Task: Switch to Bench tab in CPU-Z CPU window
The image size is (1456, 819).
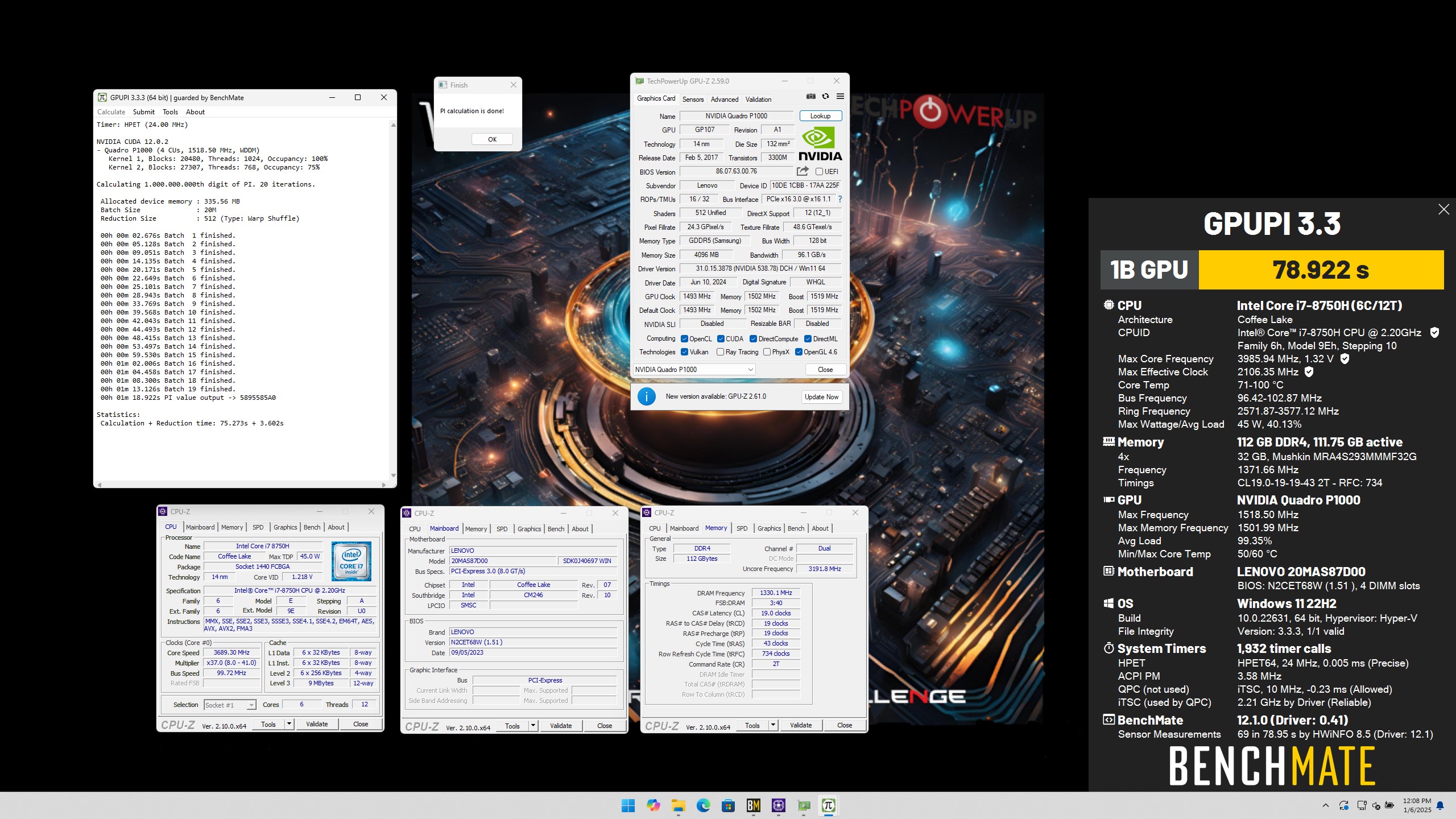Action: [x=312, y=527]
